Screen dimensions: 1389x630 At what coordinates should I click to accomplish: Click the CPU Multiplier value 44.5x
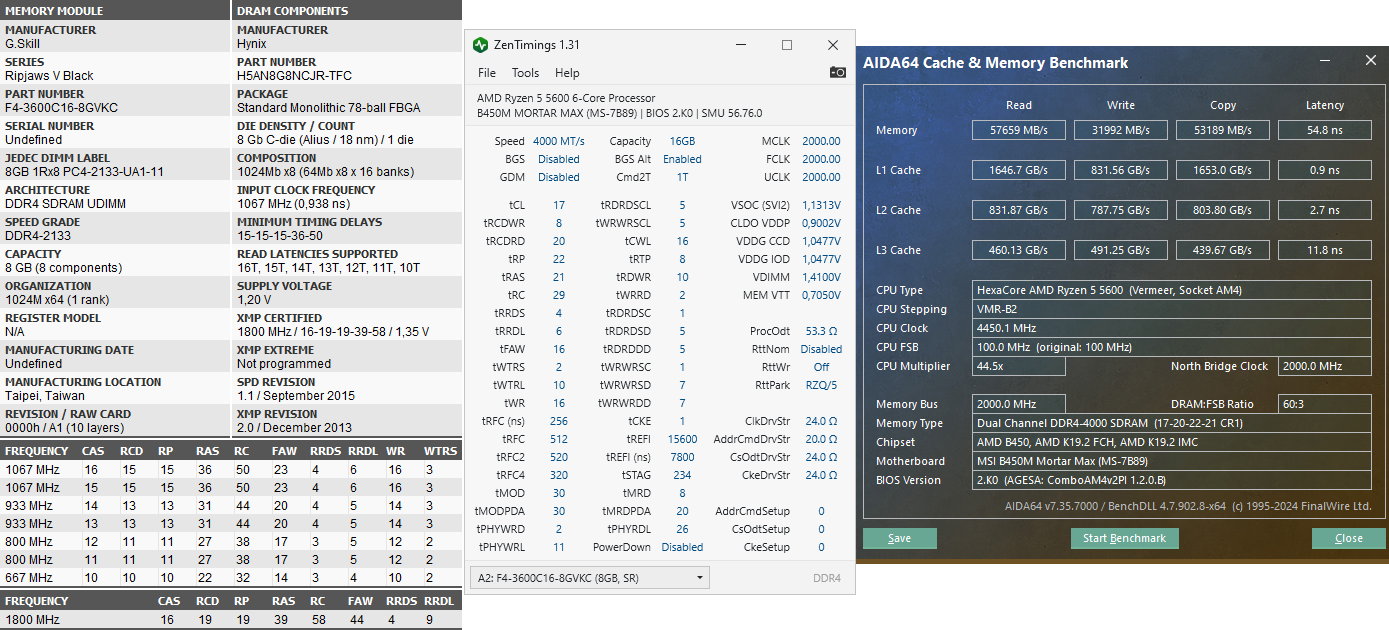(x=1019, y=366)
